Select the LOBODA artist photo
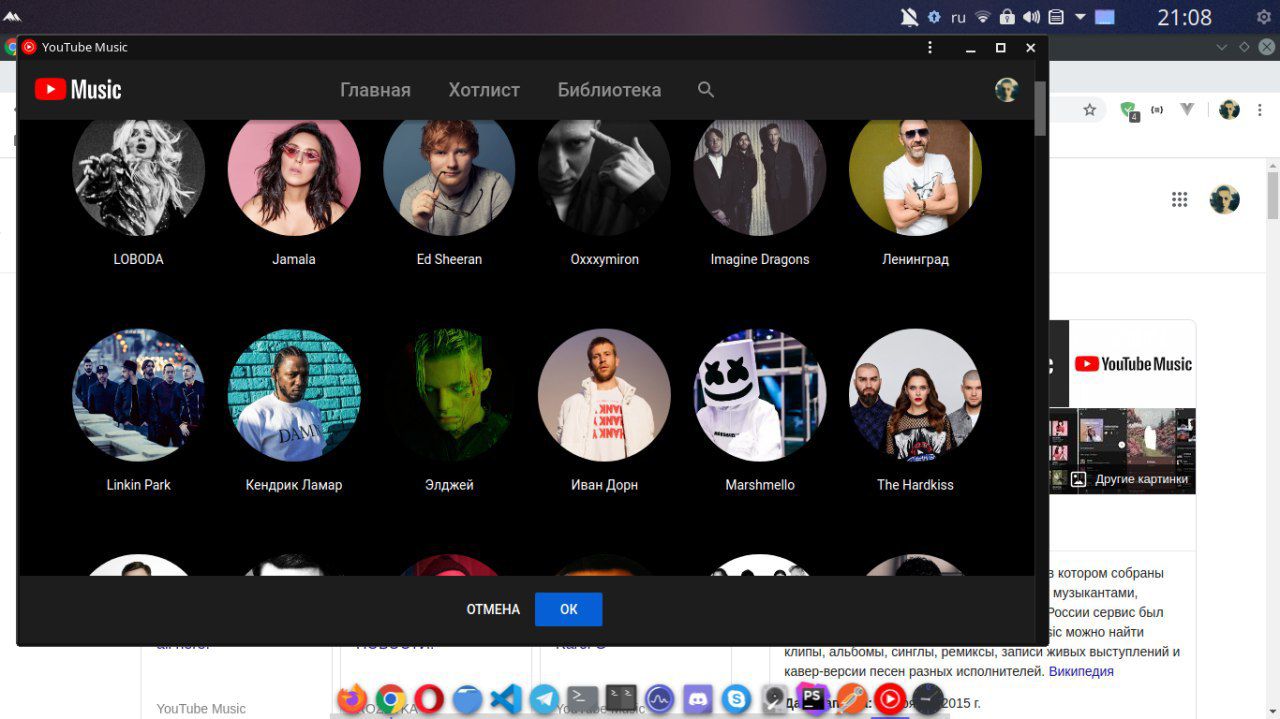Viewport: 1280px width, 719px height. [139, 171]
